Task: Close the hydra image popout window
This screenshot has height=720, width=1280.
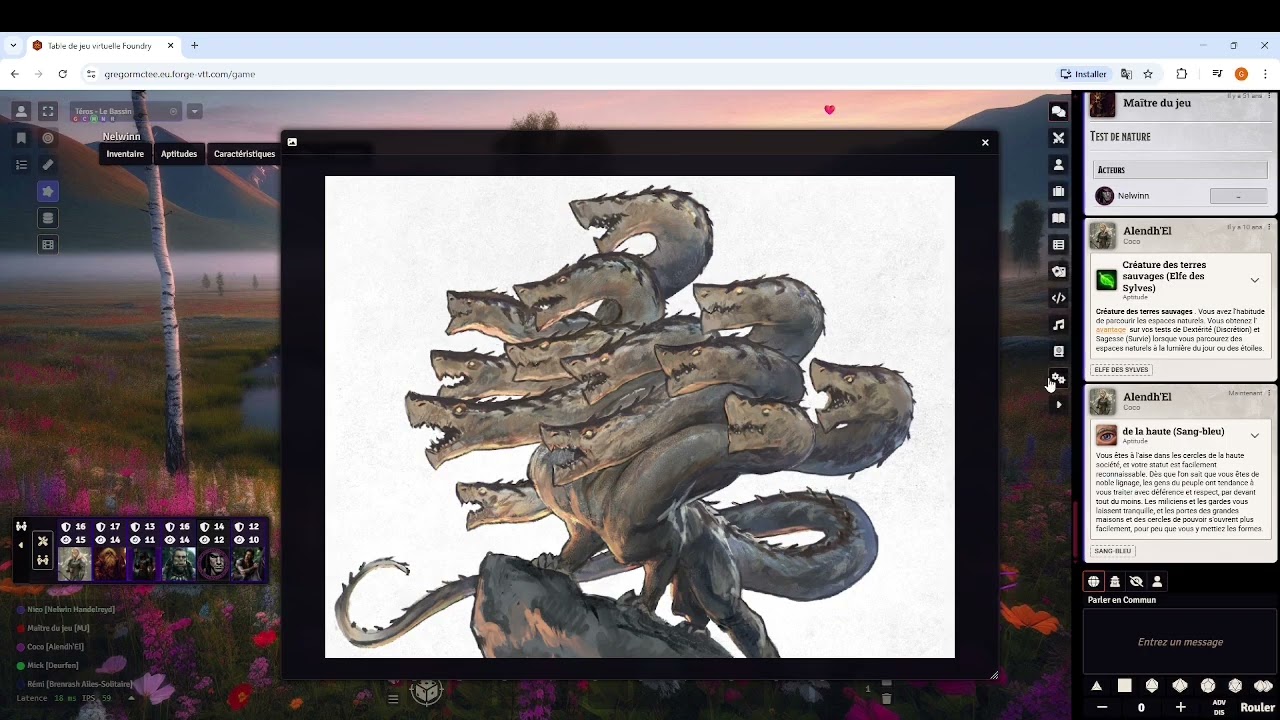Action: pos(985,142)
